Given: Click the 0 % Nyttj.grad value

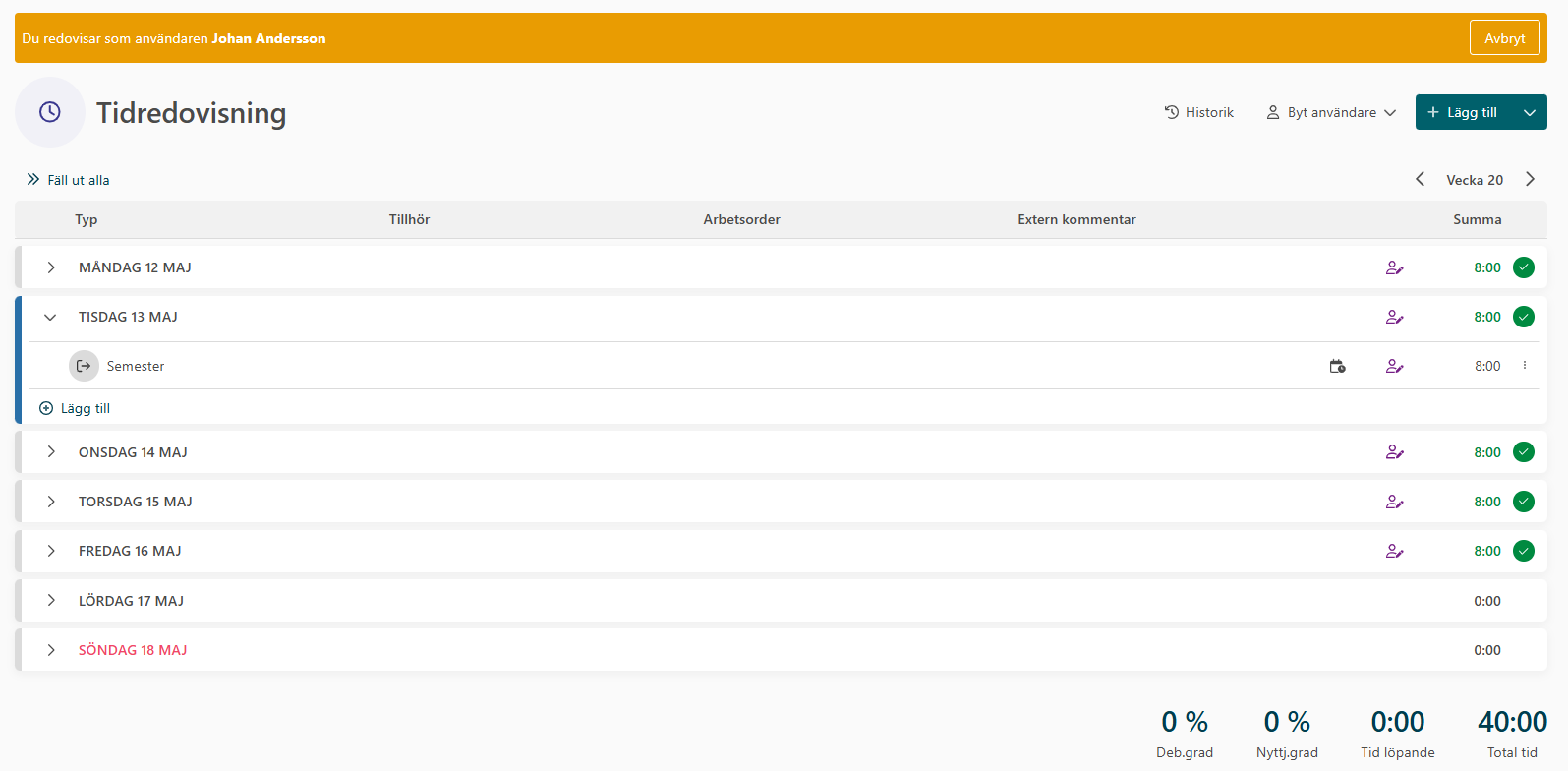Looking at the screenshot, I should [1287, 722].
